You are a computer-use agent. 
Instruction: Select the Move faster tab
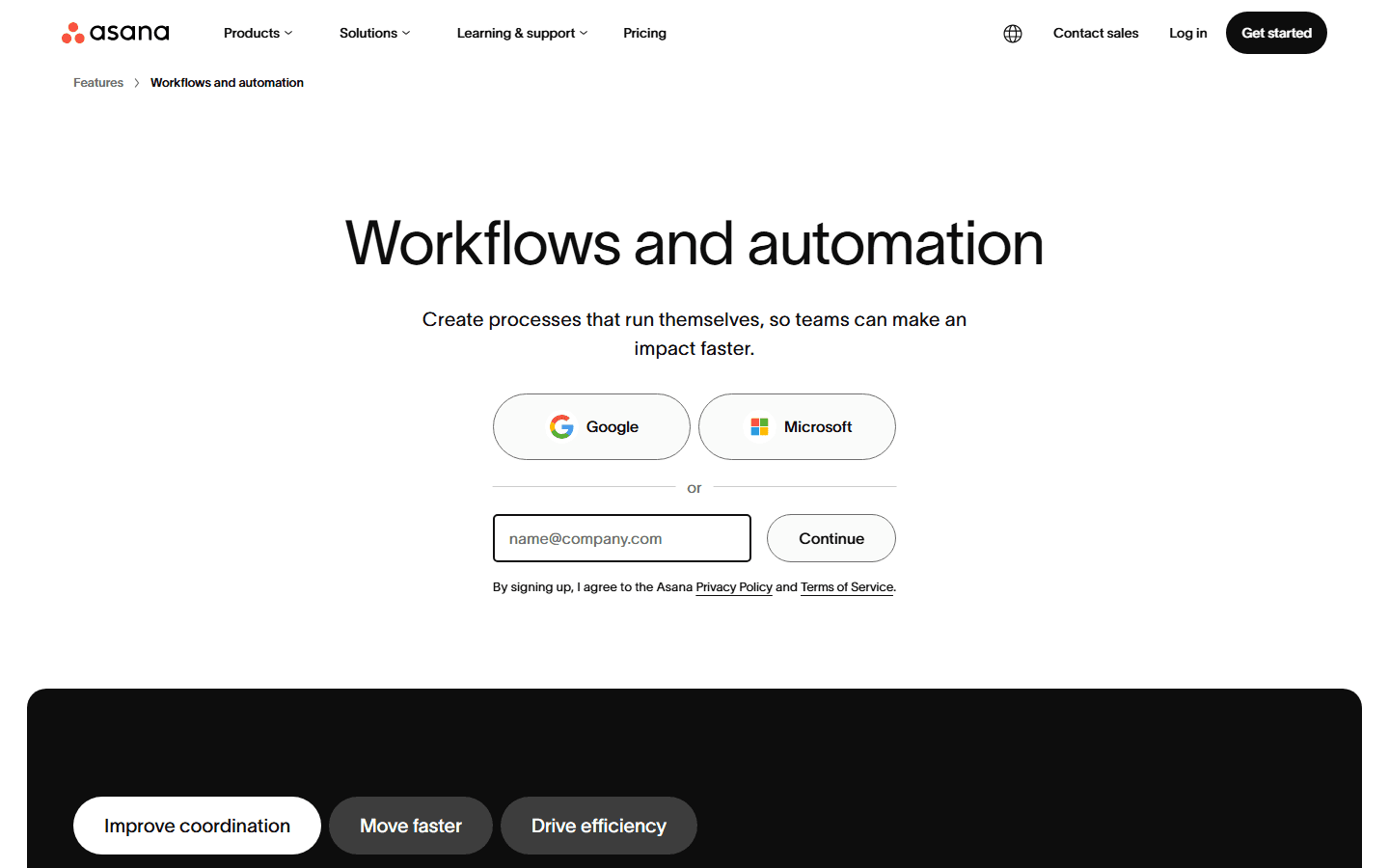click(411, 826)
